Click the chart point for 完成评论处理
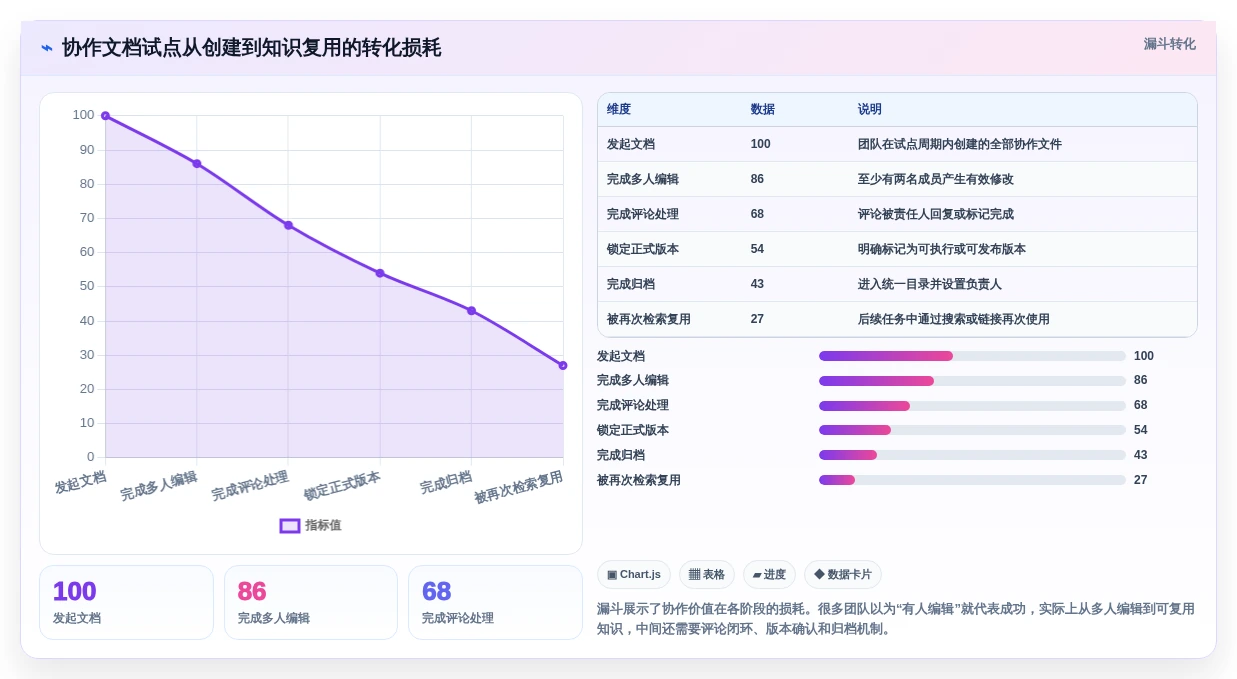The width and height of the screenshot is (1237, 679). 288,225
